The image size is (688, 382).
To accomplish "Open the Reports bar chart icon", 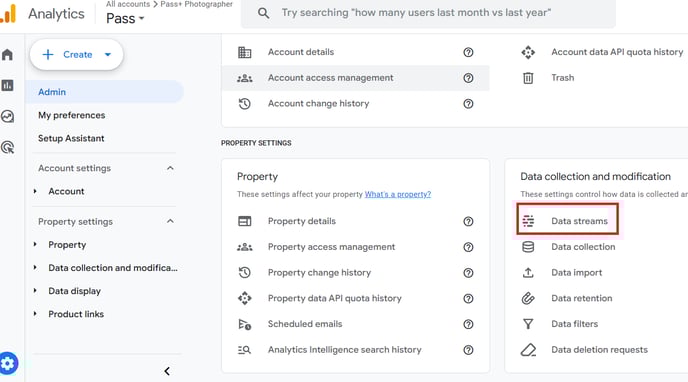I will [x=7, y=85].
